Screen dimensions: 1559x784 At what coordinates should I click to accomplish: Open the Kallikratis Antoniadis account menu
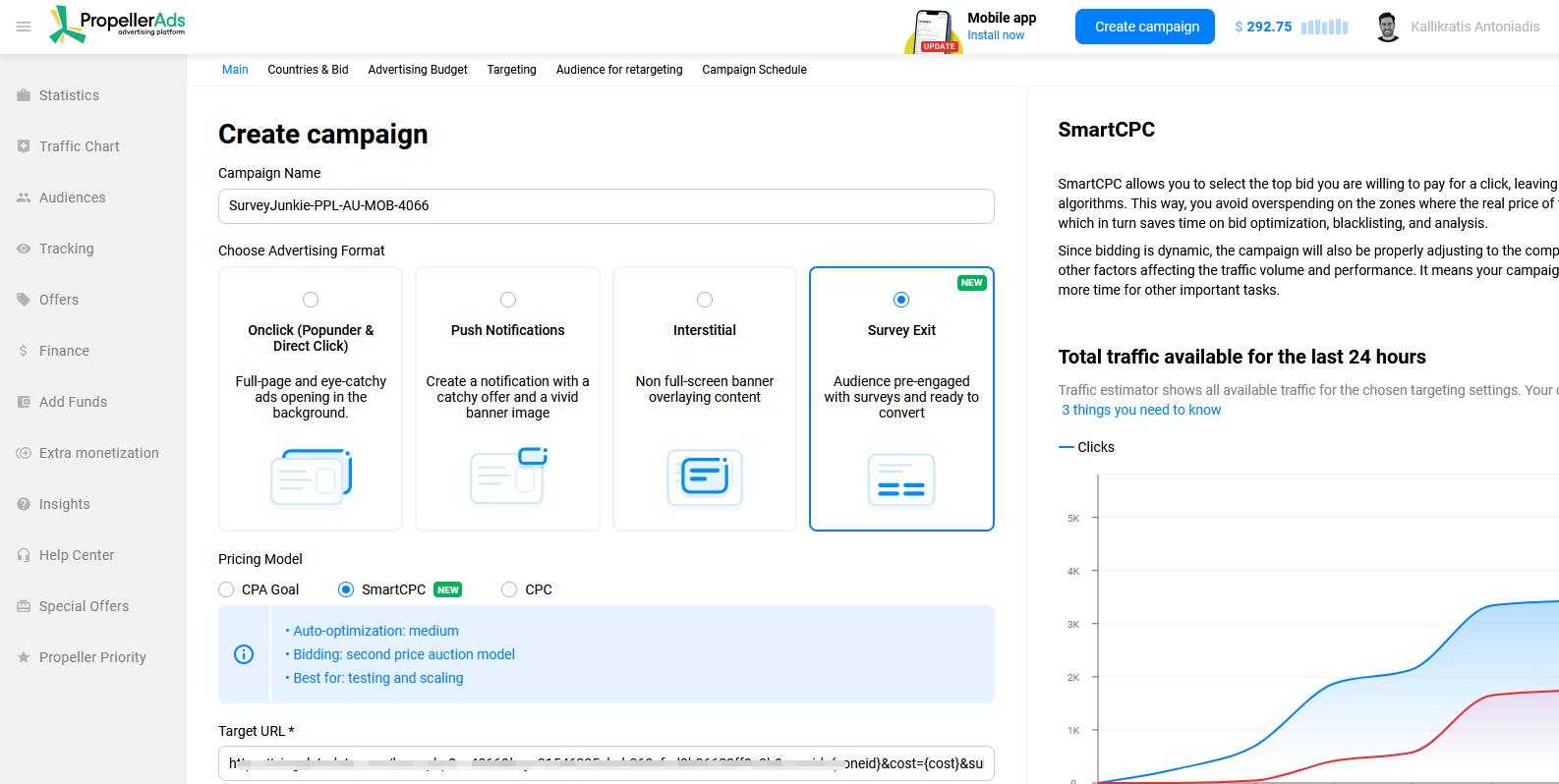[x=1474, y=27]
